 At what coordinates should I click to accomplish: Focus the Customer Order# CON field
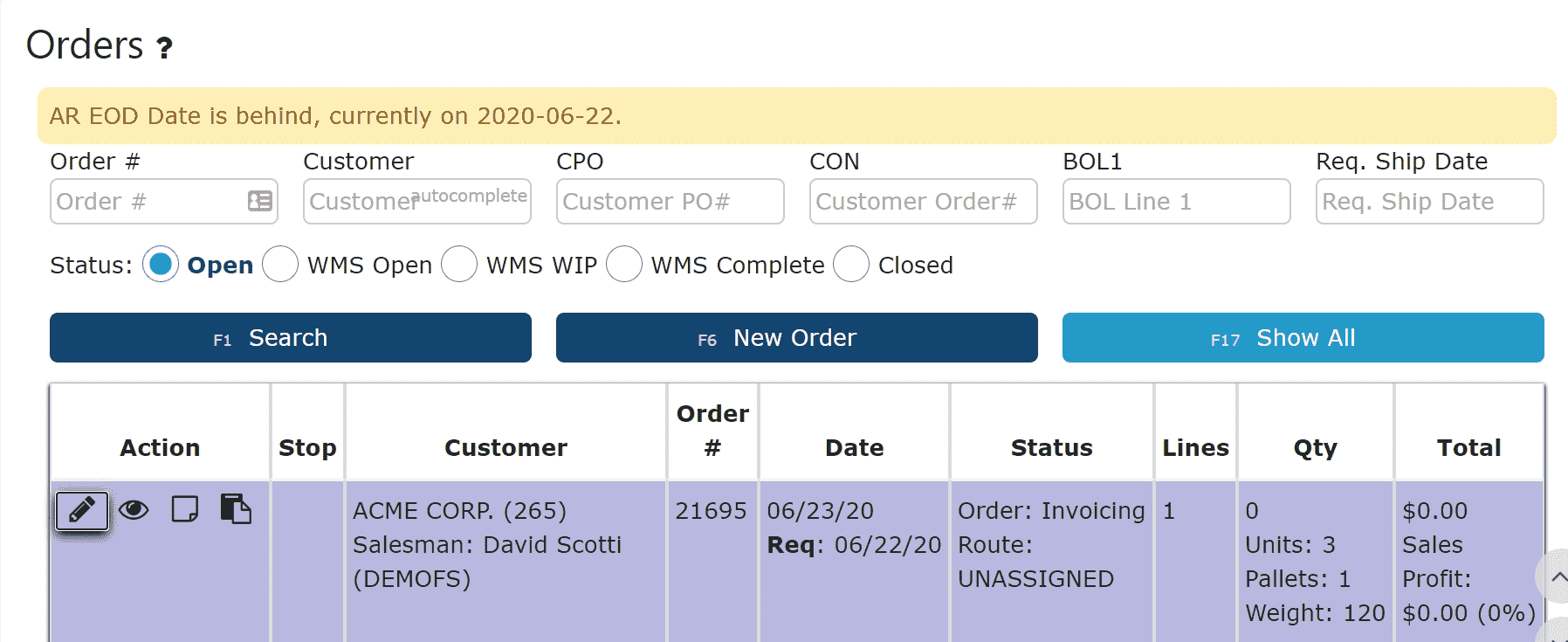(x=923, y=202)
